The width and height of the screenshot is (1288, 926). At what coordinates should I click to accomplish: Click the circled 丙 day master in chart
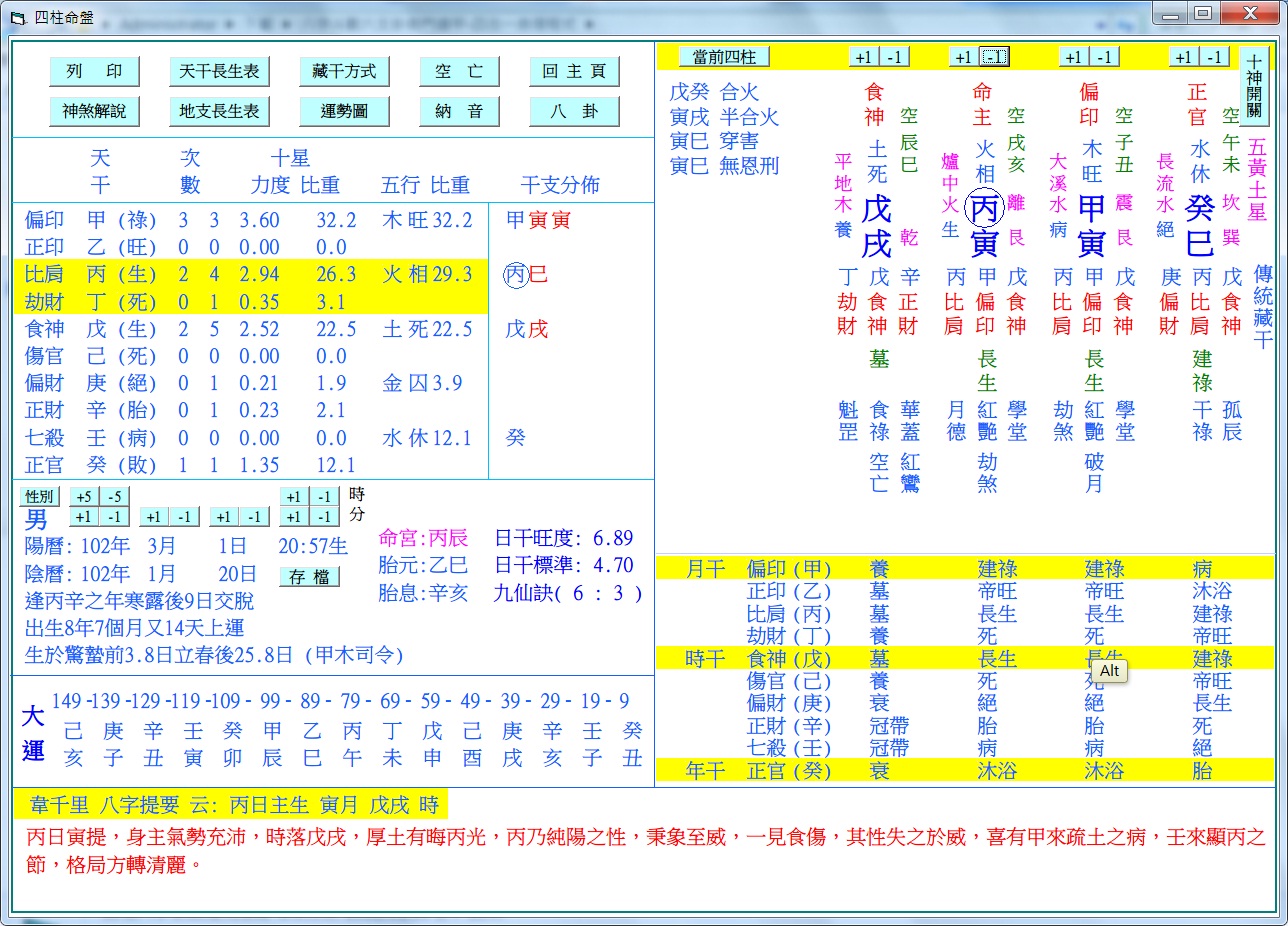coord(984,207)
